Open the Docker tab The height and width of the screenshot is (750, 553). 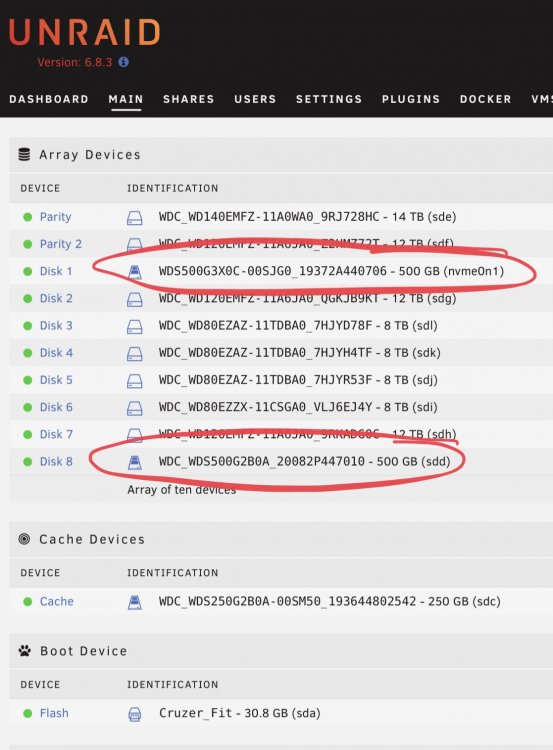click(486, 99)
